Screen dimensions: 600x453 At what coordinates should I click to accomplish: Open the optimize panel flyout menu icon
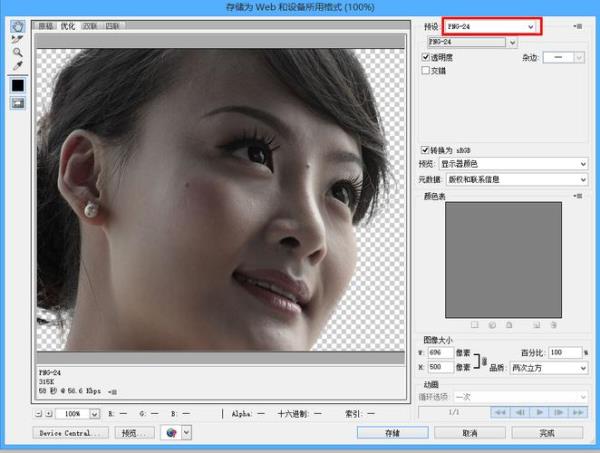[x=580, y=26]
